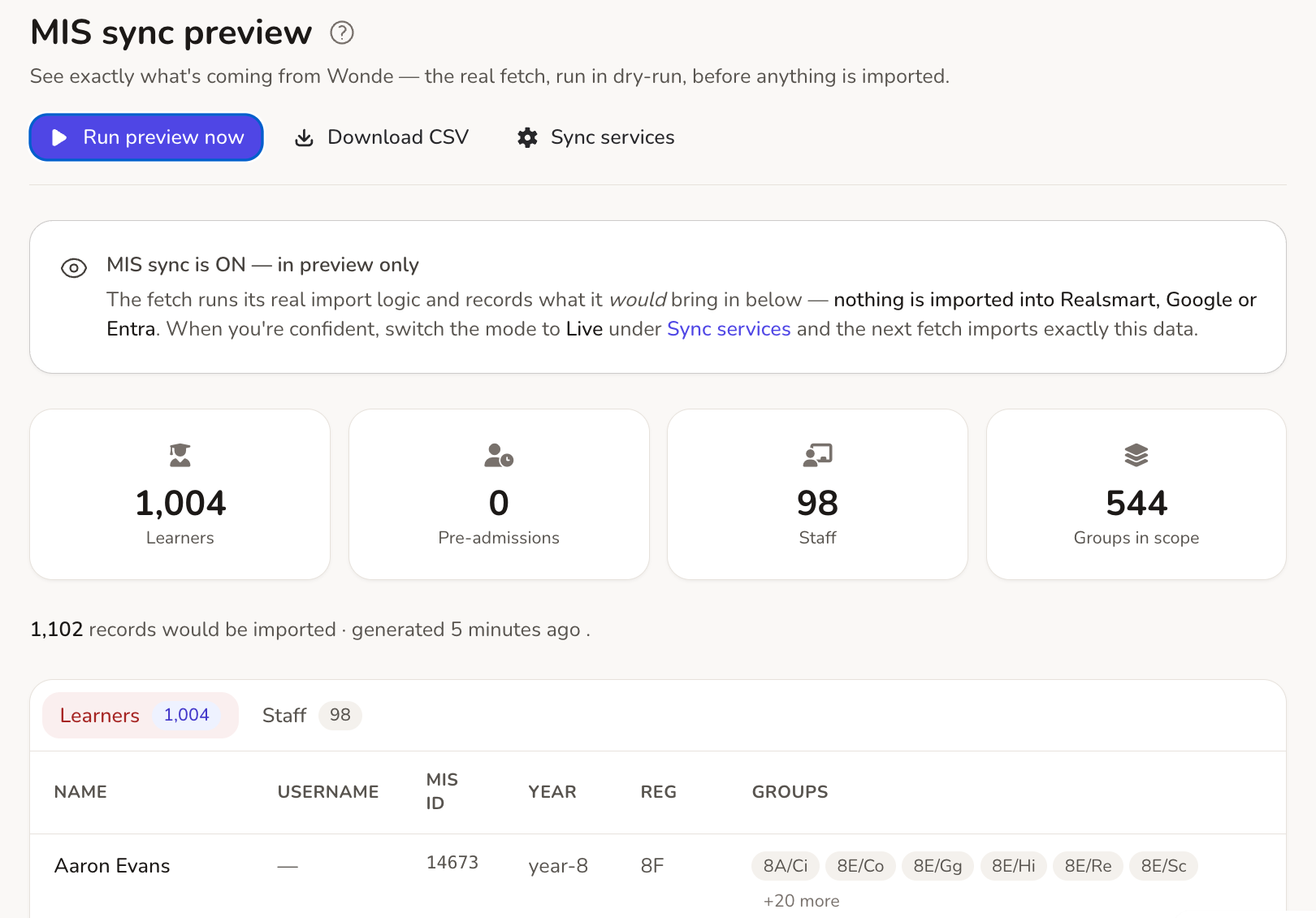Viewport: 1316px width, 918px height.
Task: Download CSV of the preview
Action: tap(382, 137)
